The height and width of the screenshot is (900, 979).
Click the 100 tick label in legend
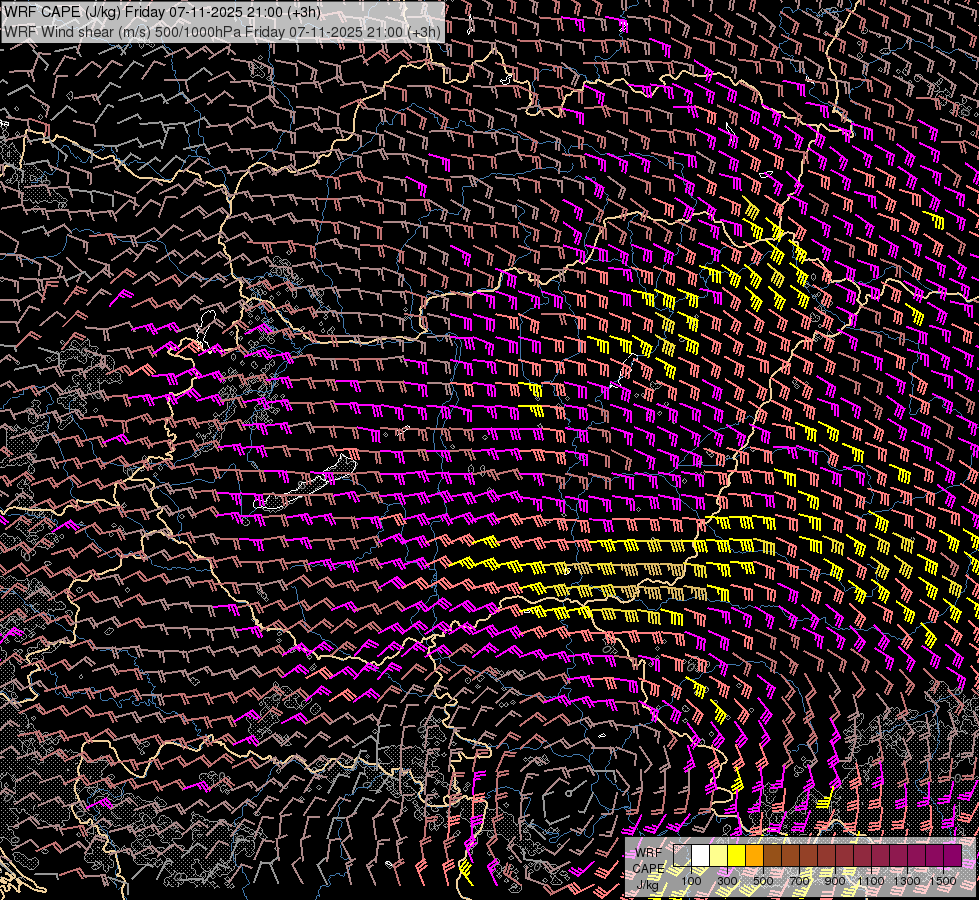point(691,881)
